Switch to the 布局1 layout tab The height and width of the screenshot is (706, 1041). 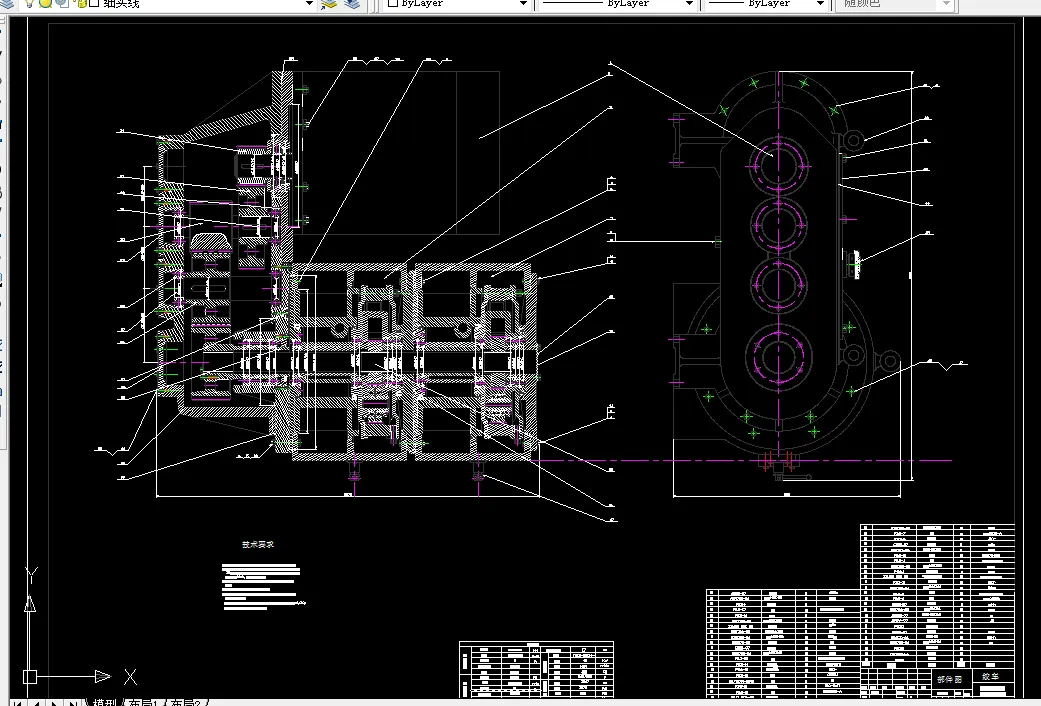pos(145,702)
